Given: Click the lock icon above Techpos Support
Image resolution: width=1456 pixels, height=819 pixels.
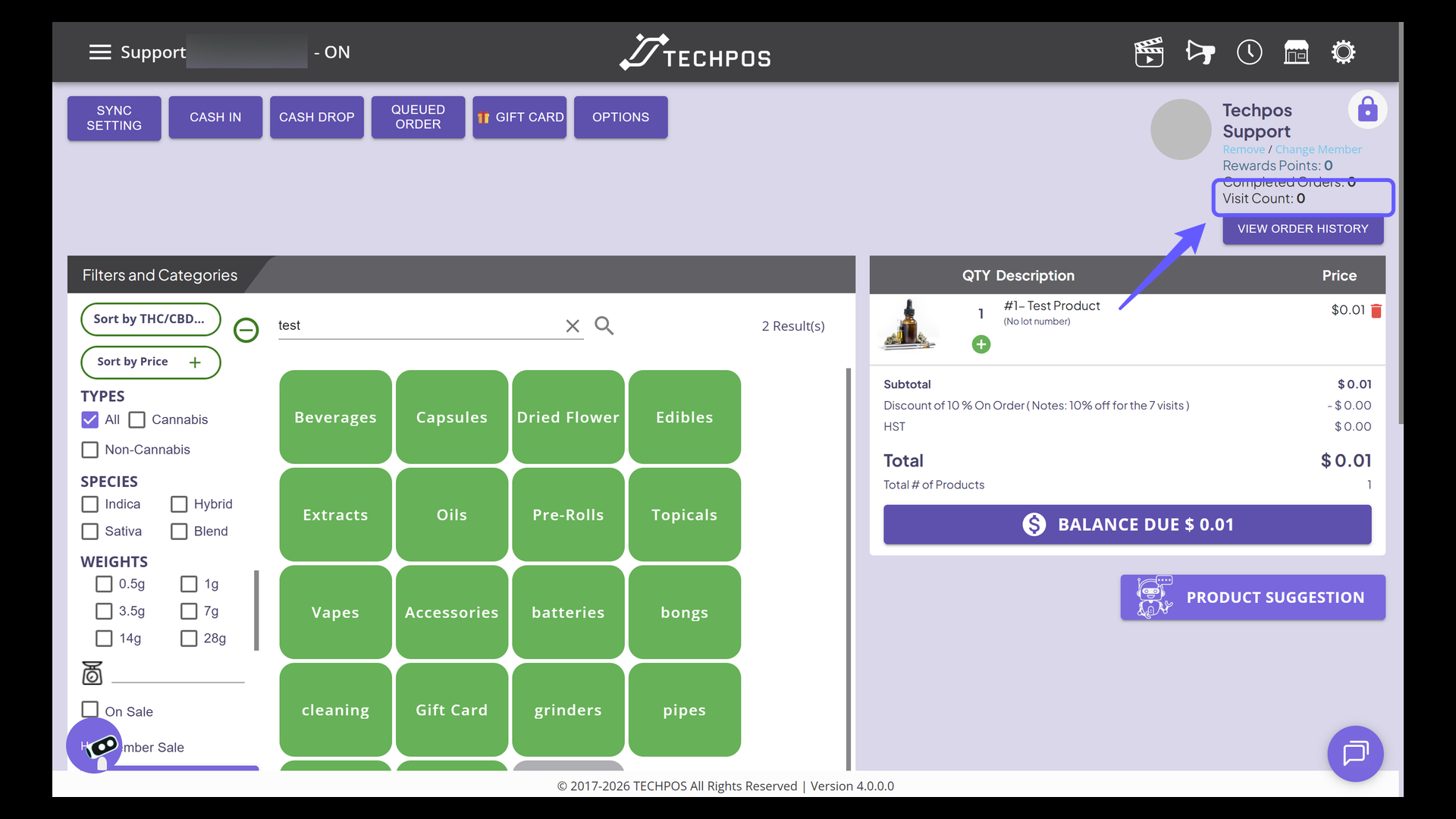Looking at the screenshot, I should 1367,108.
